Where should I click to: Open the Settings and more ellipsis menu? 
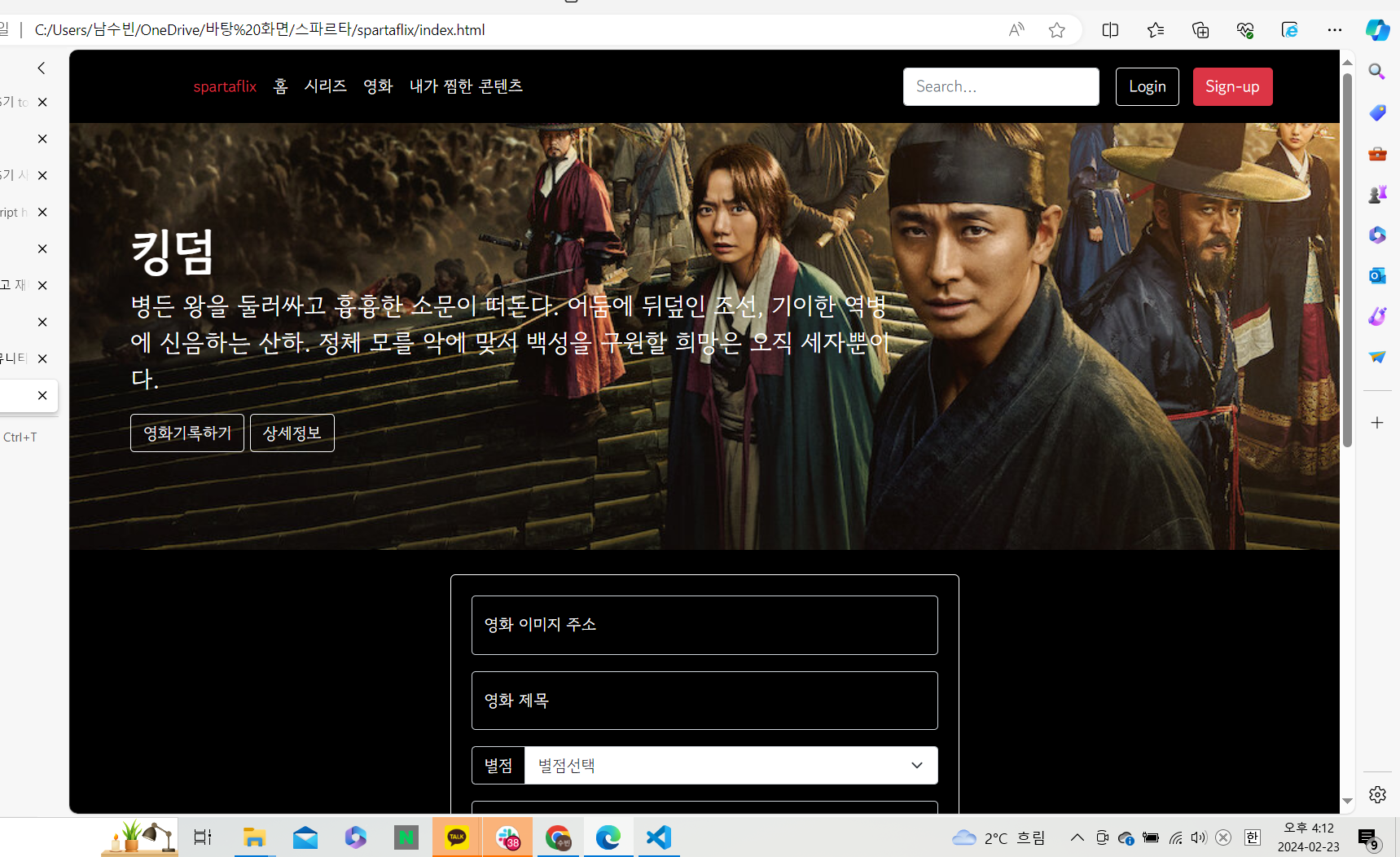pos(1335,30)
